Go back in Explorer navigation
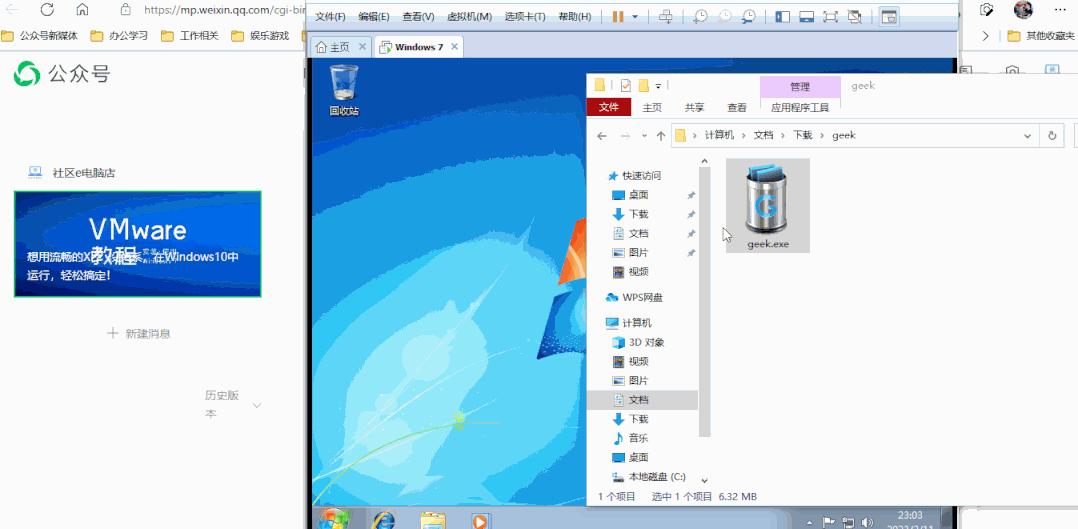The width and height of the screenshot is (1078, 529). click(602, 136)
